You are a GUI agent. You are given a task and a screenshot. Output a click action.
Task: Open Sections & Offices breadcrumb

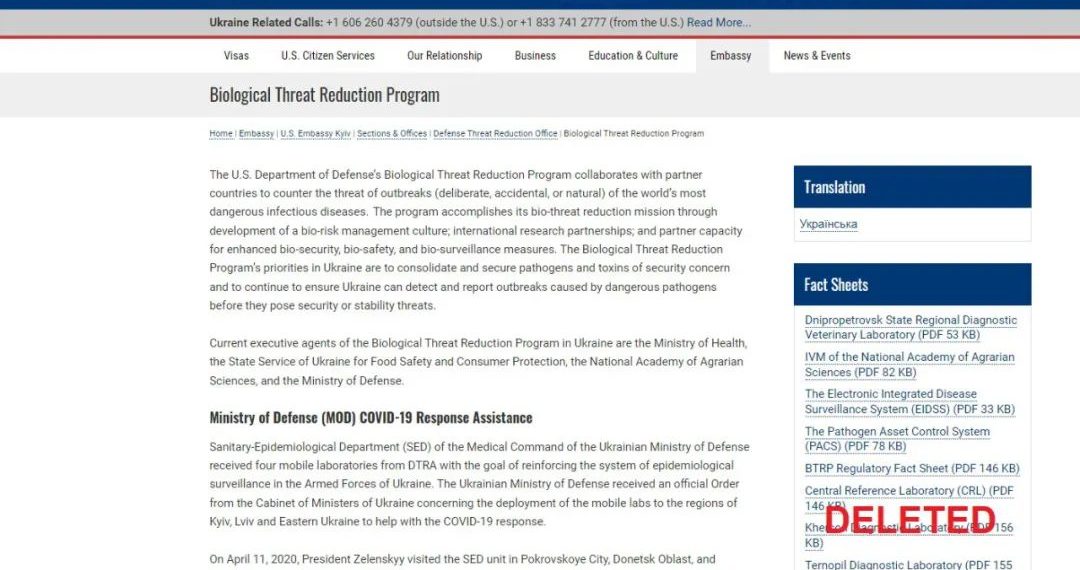pyautogui.click(x=392, y=134)
